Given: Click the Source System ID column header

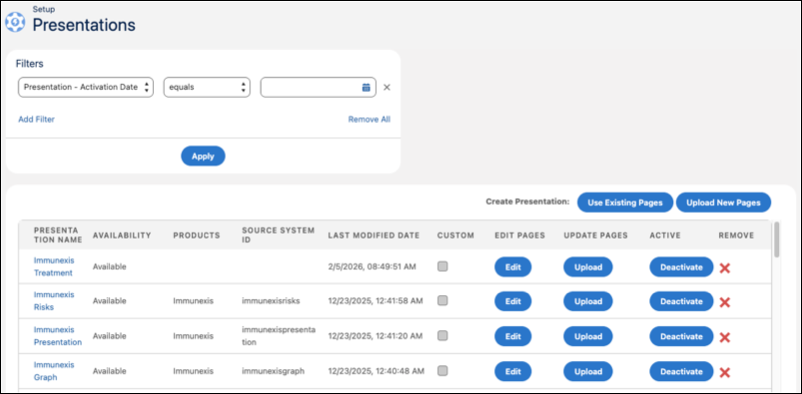Looking at the screenshot, I should click(x=278, y=235).
